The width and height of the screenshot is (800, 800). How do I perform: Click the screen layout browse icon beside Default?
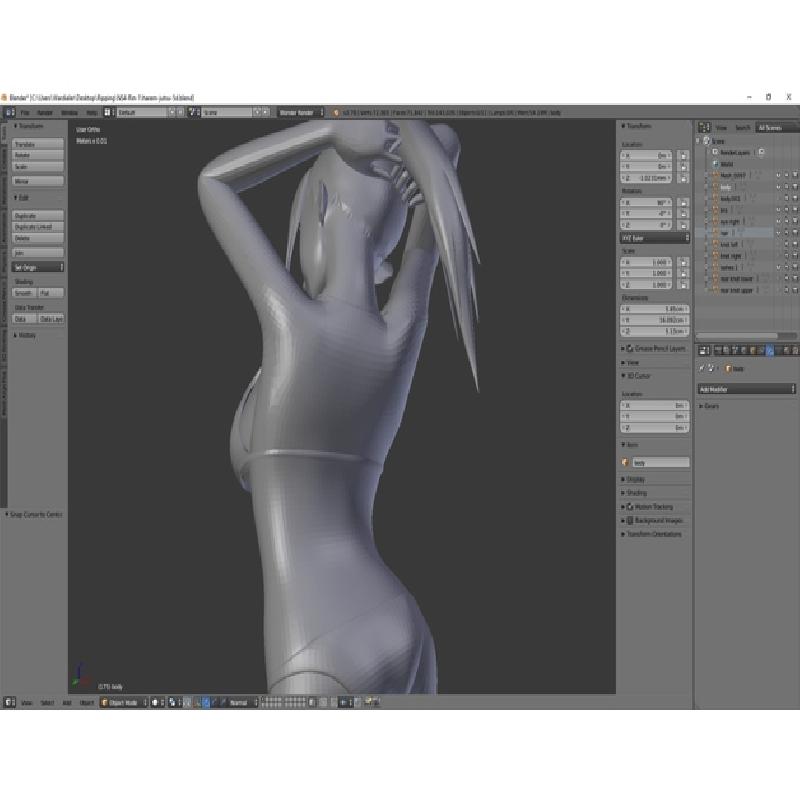108,112
